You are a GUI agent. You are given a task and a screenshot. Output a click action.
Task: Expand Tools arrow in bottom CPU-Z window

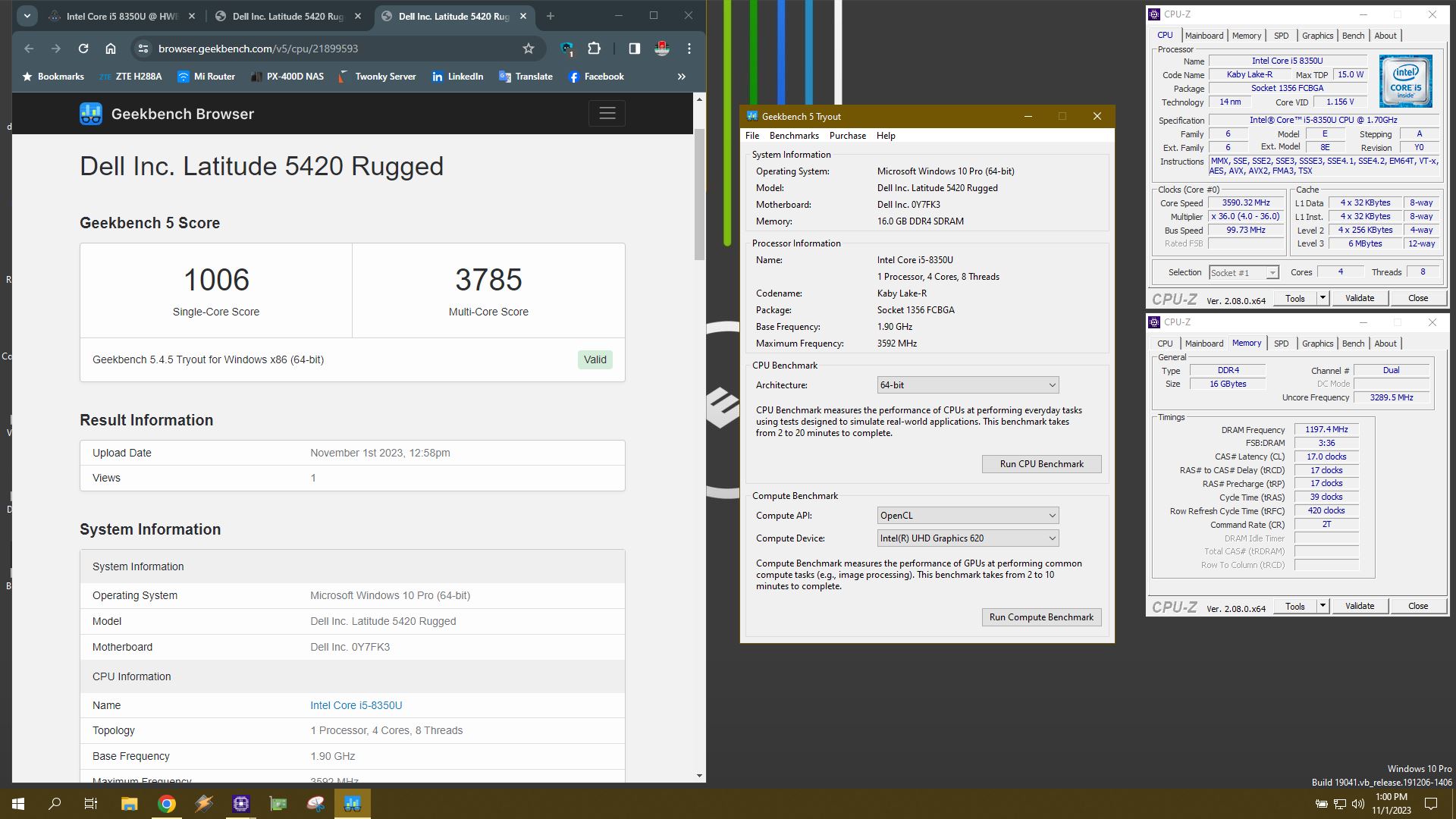coord(1323,606)
